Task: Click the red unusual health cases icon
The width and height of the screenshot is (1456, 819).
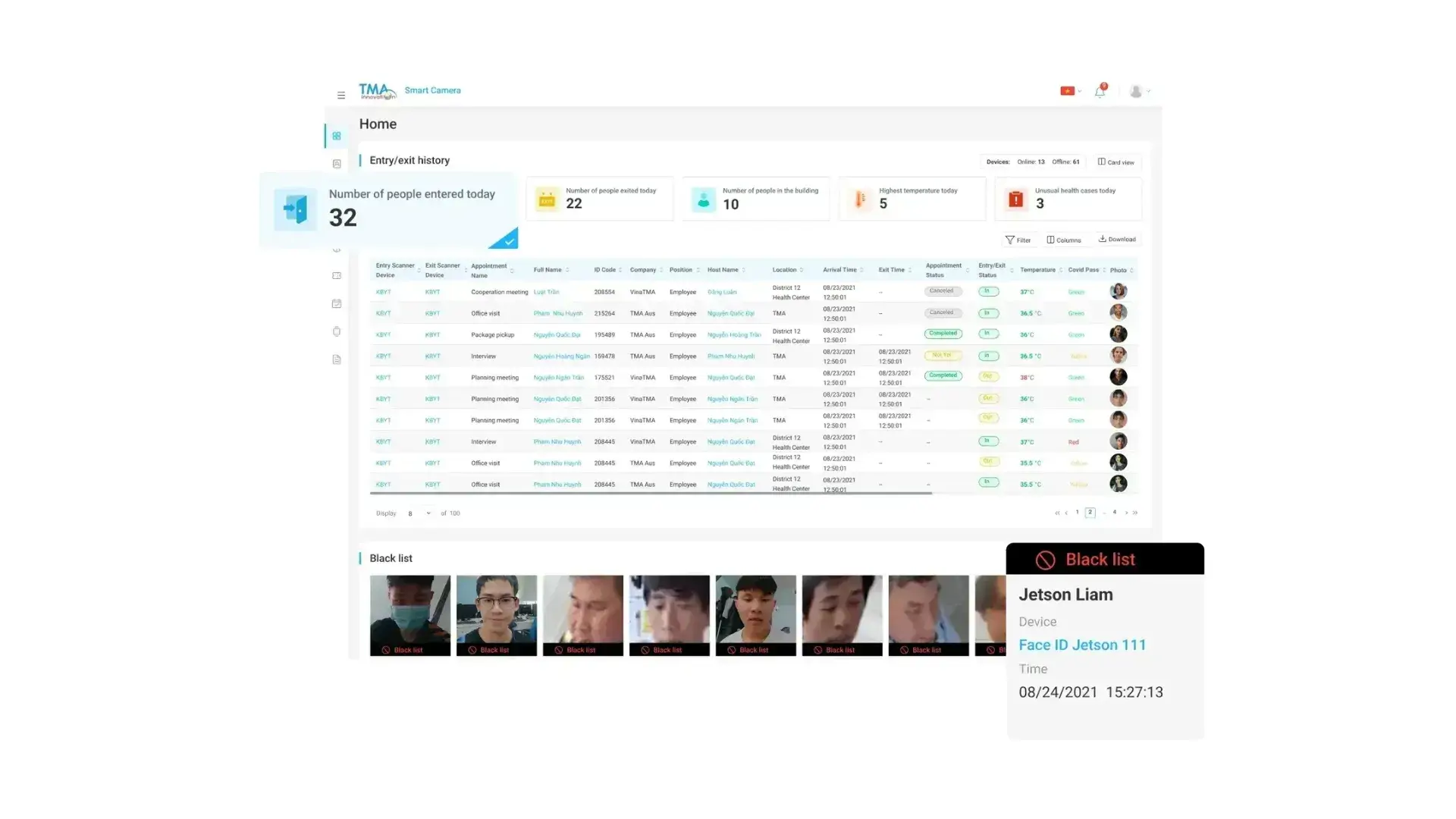Action: [x=1015, y=199]
